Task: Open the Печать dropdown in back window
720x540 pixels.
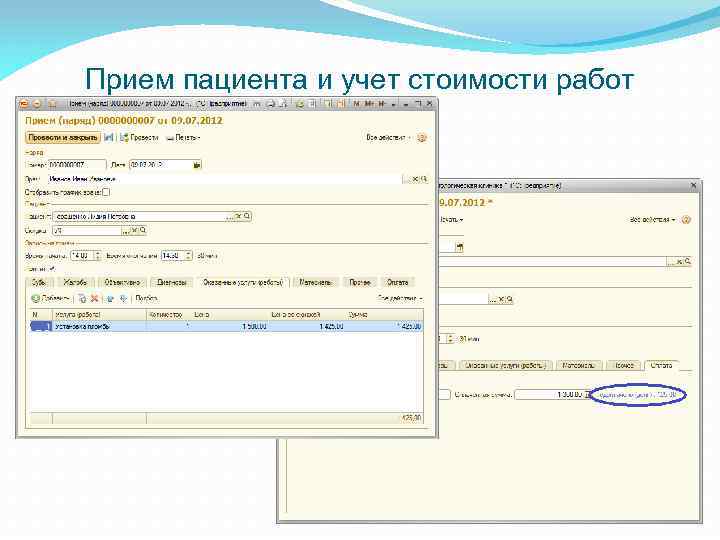Action: point(451,220)
